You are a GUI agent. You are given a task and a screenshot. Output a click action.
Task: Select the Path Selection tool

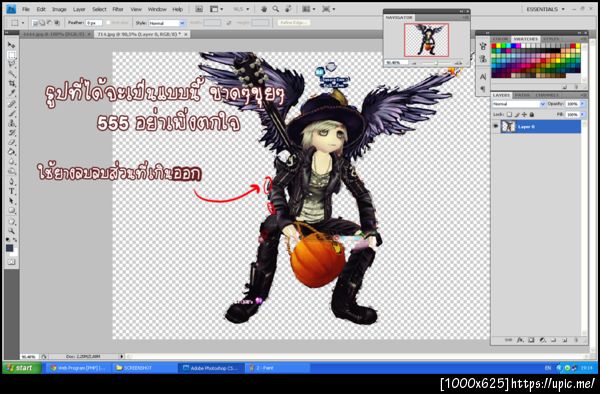coord(11,201)
